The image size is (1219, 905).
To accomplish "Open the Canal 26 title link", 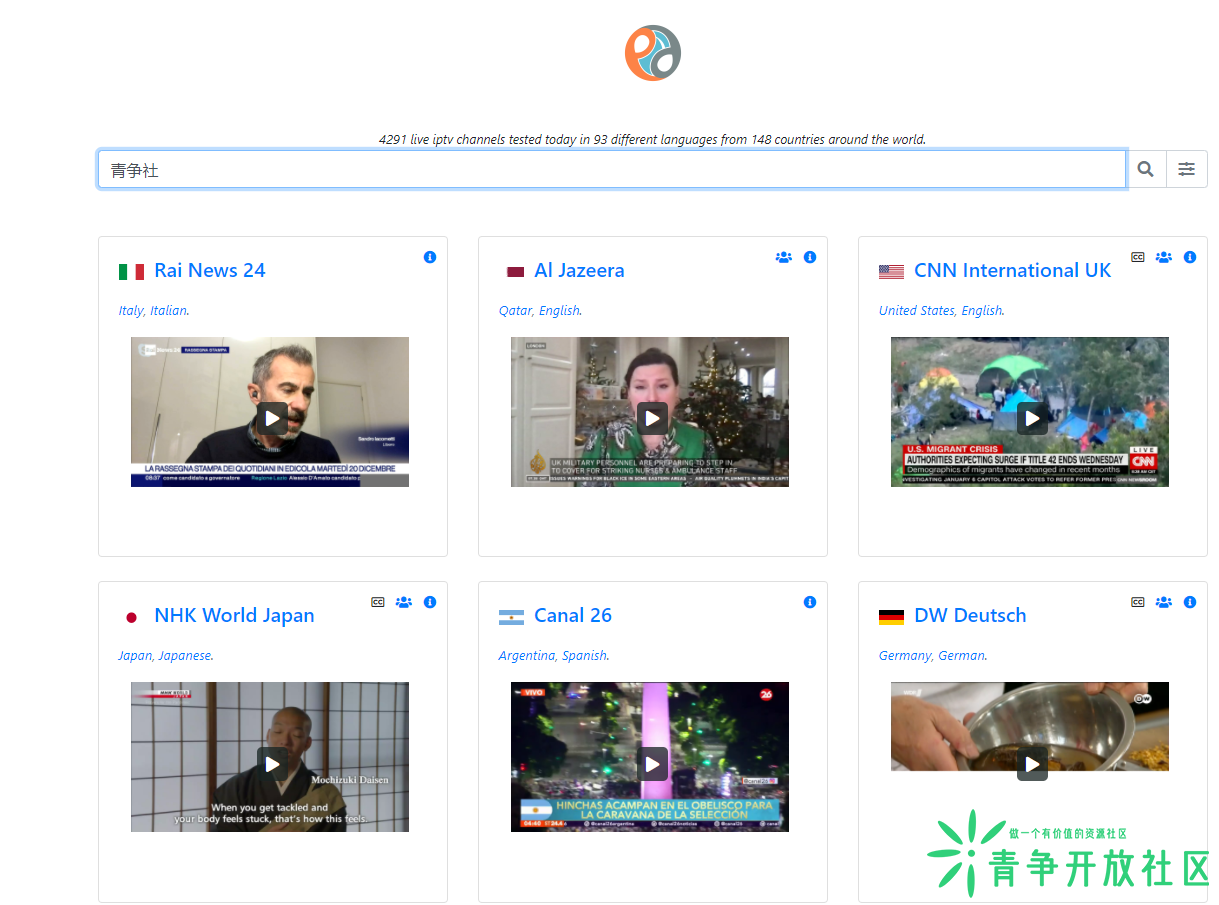I will pyautogui.click(x=573, y=615).
